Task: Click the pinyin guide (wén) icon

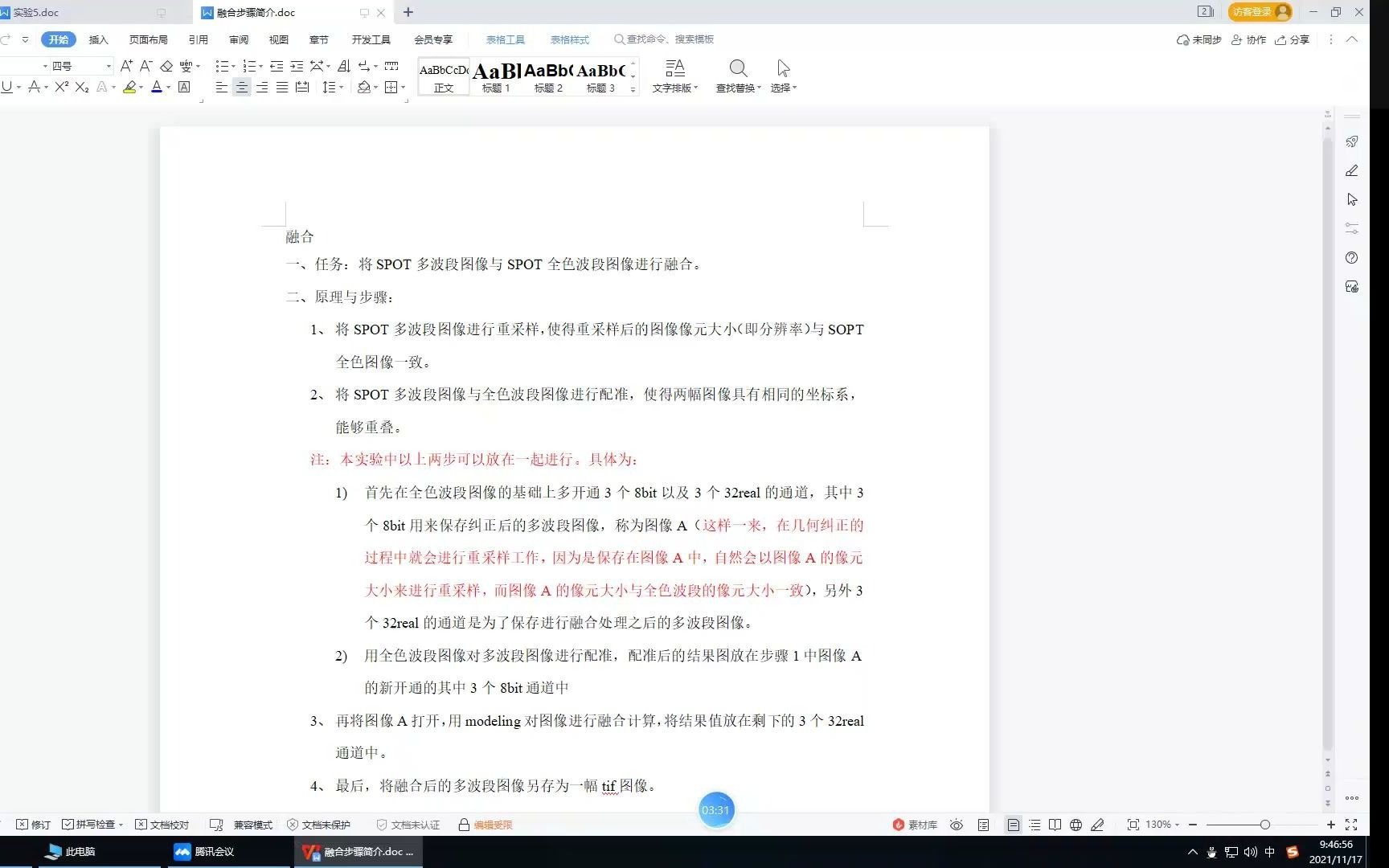Action: click(186, 66)
